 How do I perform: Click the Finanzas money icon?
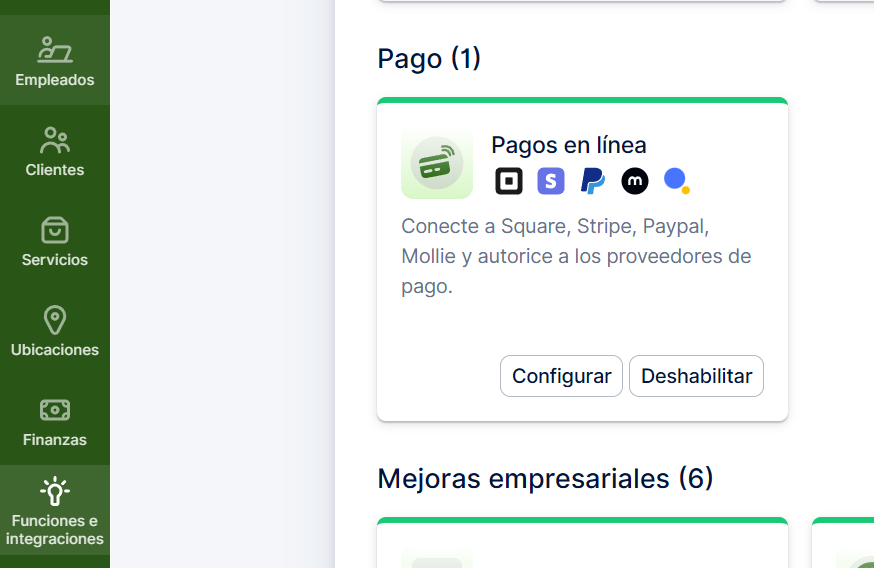click(x=55, y=410)
